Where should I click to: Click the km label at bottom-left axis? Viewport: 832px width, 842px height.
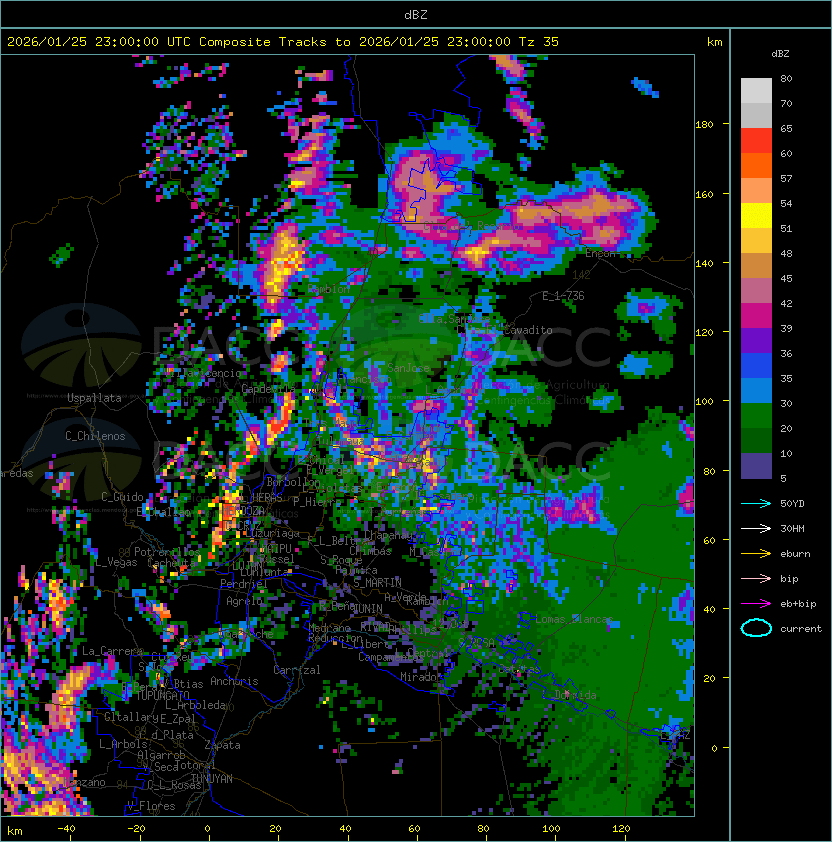tap(15, 831)
